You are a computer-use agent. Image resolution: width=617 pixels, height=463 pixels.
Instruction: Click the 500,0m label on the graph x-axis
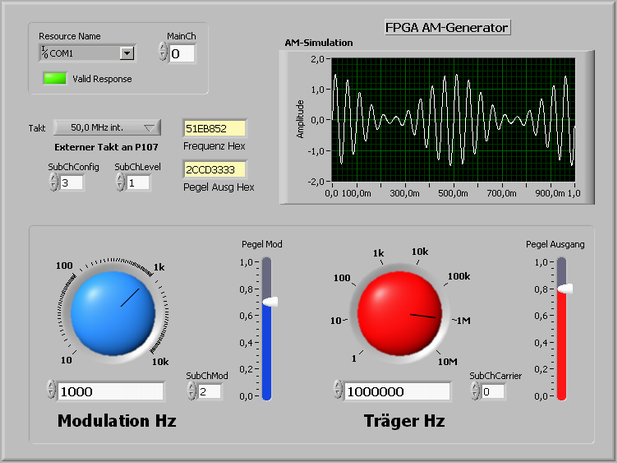tap(453, 193)
